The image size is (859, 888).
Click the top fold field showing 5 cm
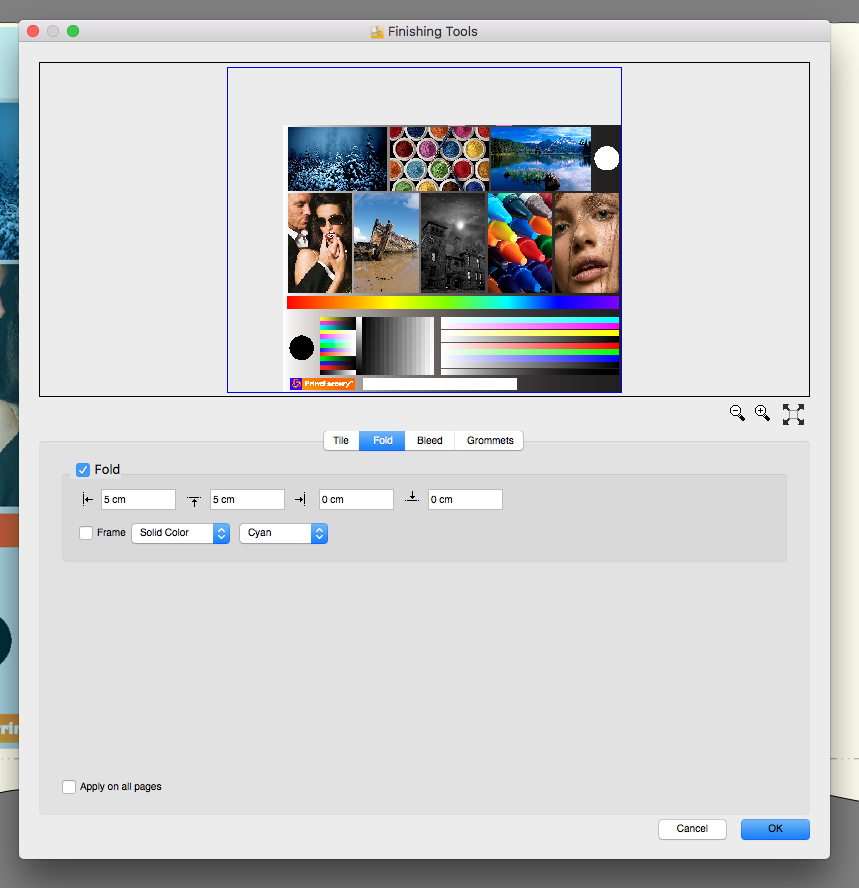coord(247,500)
